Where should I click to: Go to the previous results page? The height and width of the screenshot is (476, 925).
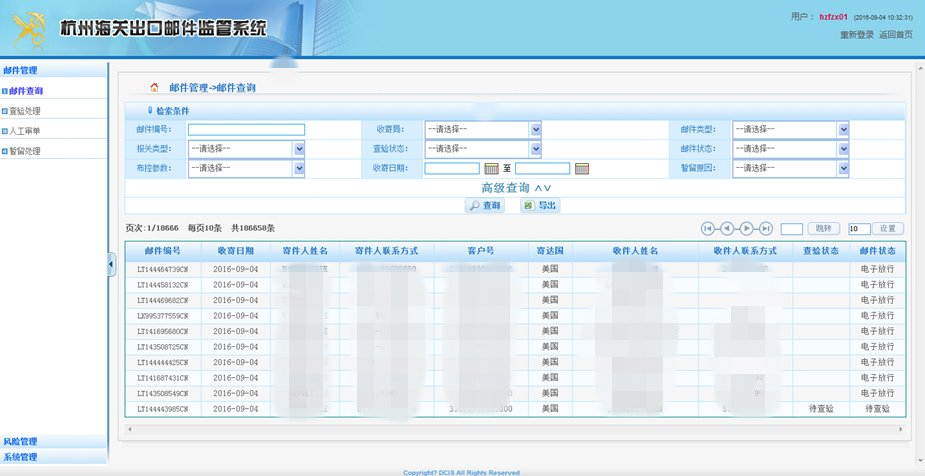click(x=727, y=229)
